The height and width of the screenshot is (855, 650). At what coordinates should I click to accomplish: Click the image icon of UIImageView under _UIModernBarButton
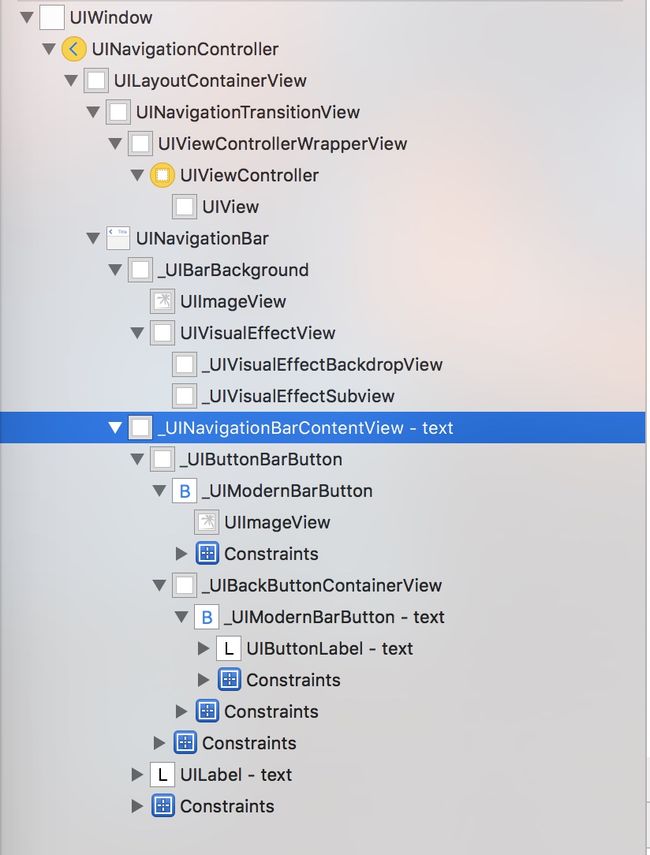(207, 522)
